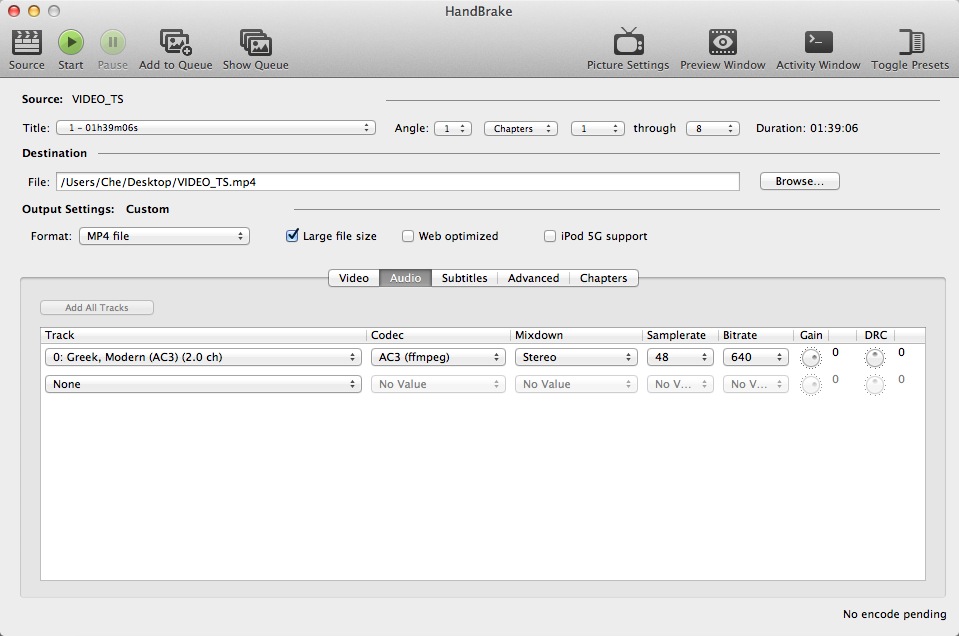Adjust the DRC knob of Greek track
Screen dimensions: 959x636
(x=875, y=358)
